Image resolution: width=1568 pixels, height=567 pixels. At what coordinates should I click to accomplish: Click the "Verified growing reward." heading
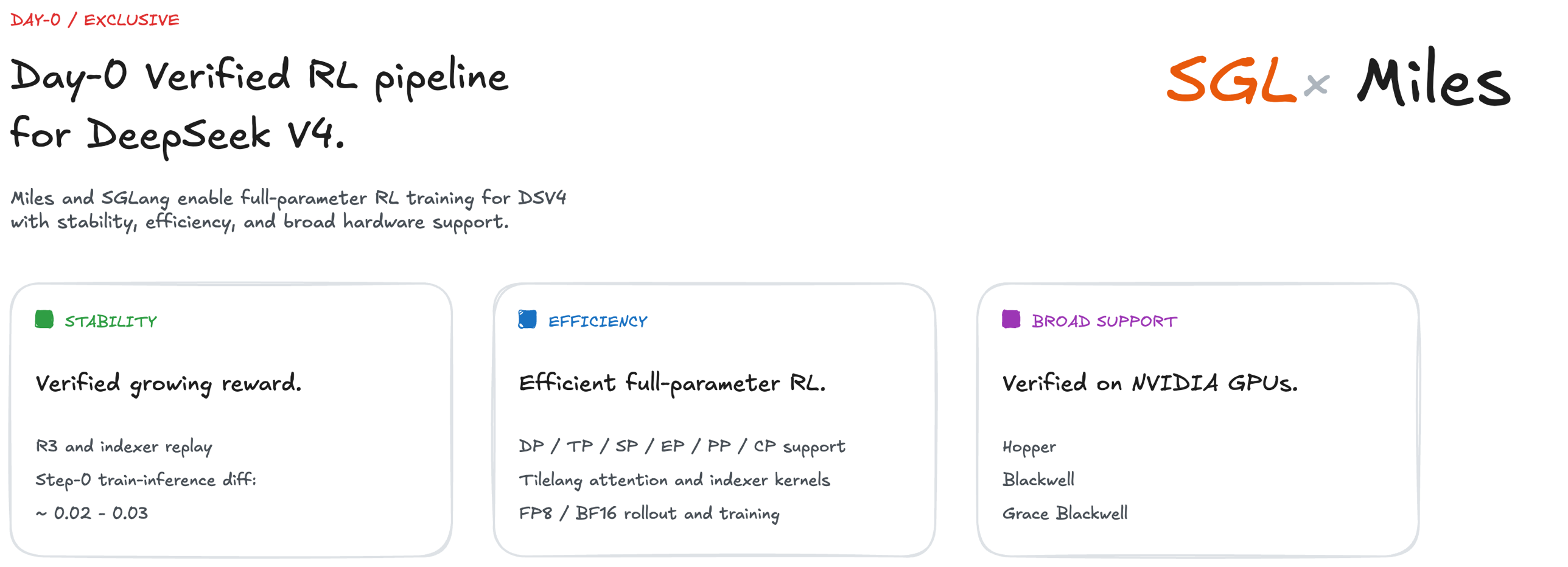pos(169,384)
